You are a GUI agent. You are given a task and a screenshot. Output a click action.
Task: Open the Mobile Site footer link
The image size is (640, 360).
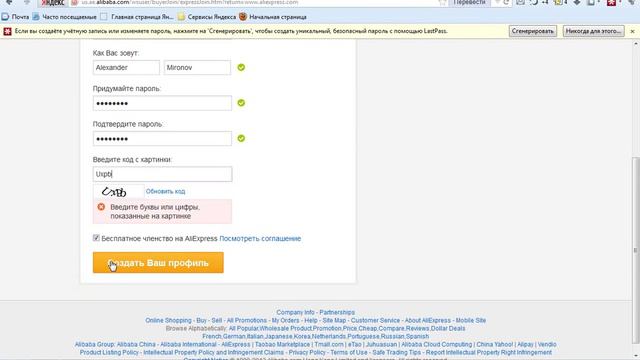coord(471,321)
